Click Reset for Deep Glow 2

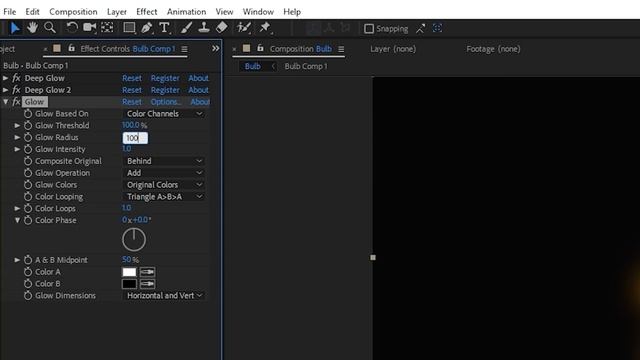coord(132,90)
